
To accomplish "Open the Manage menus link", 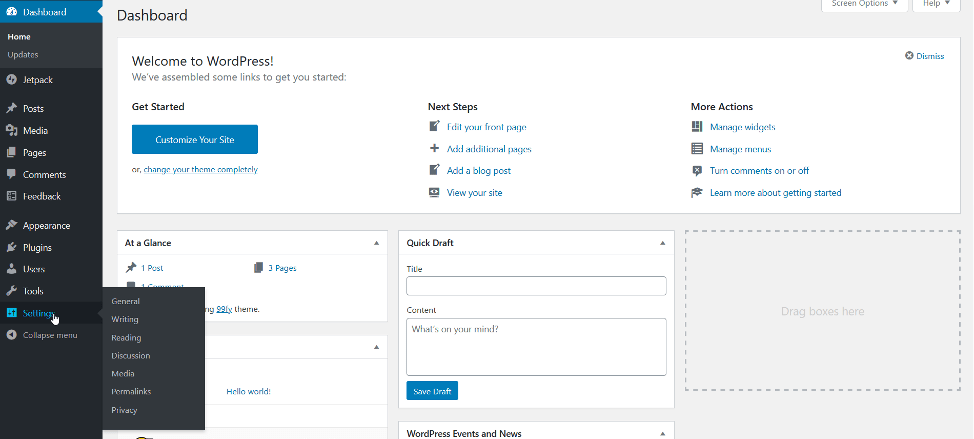I will (740, 149).
